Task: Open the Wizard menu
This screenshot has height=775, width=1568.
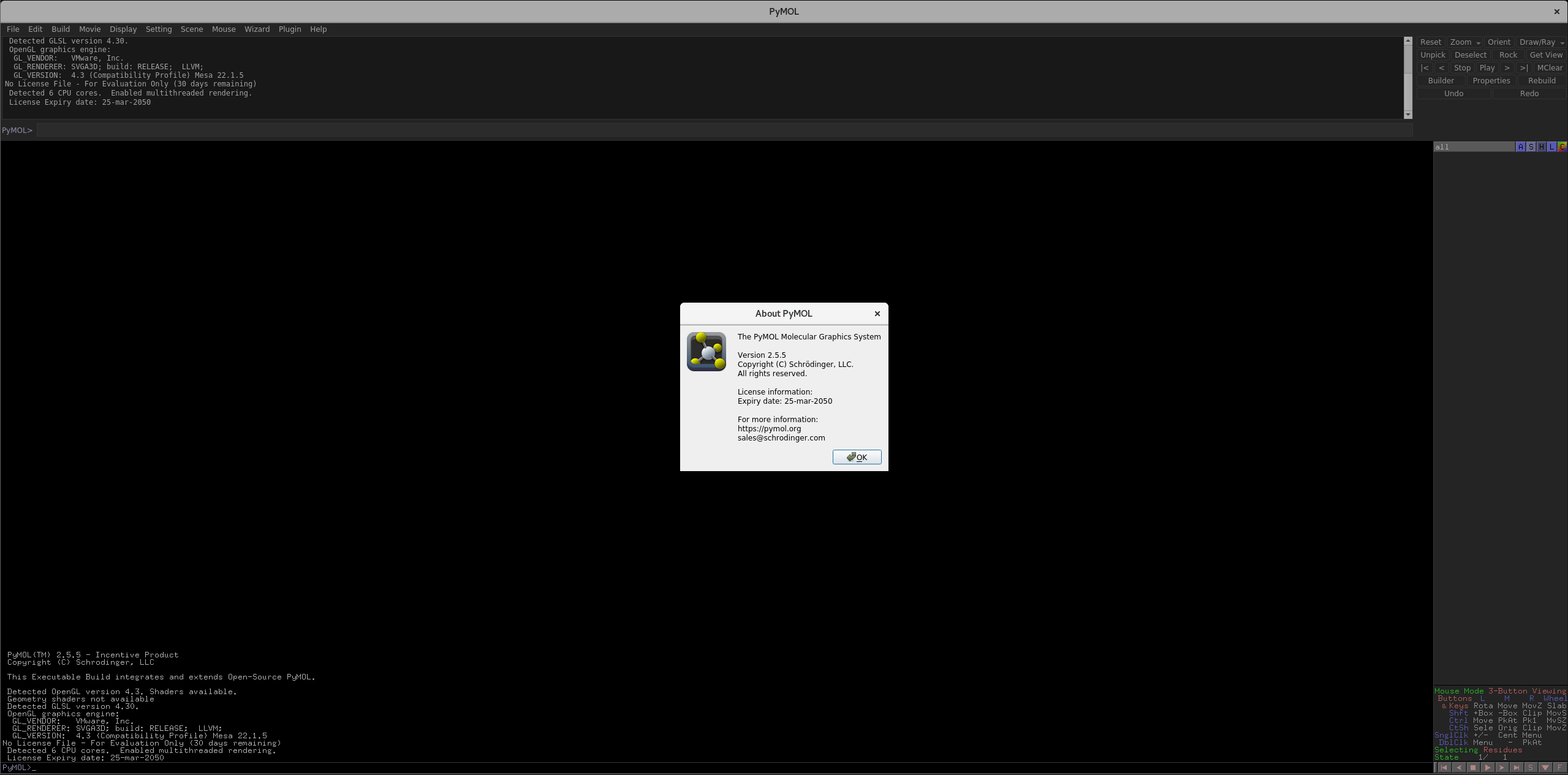Action: (257, 29)
